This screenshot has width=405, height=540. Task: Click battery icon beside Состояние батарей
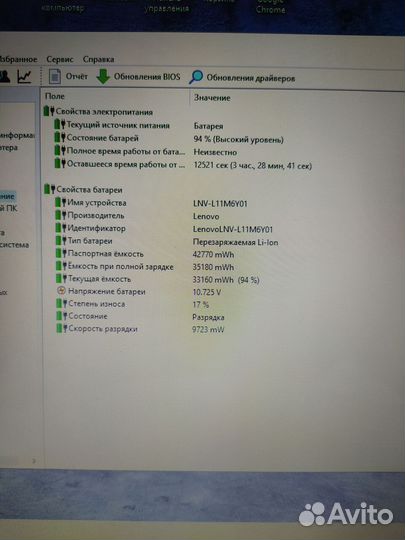click(x=60, y=138)
